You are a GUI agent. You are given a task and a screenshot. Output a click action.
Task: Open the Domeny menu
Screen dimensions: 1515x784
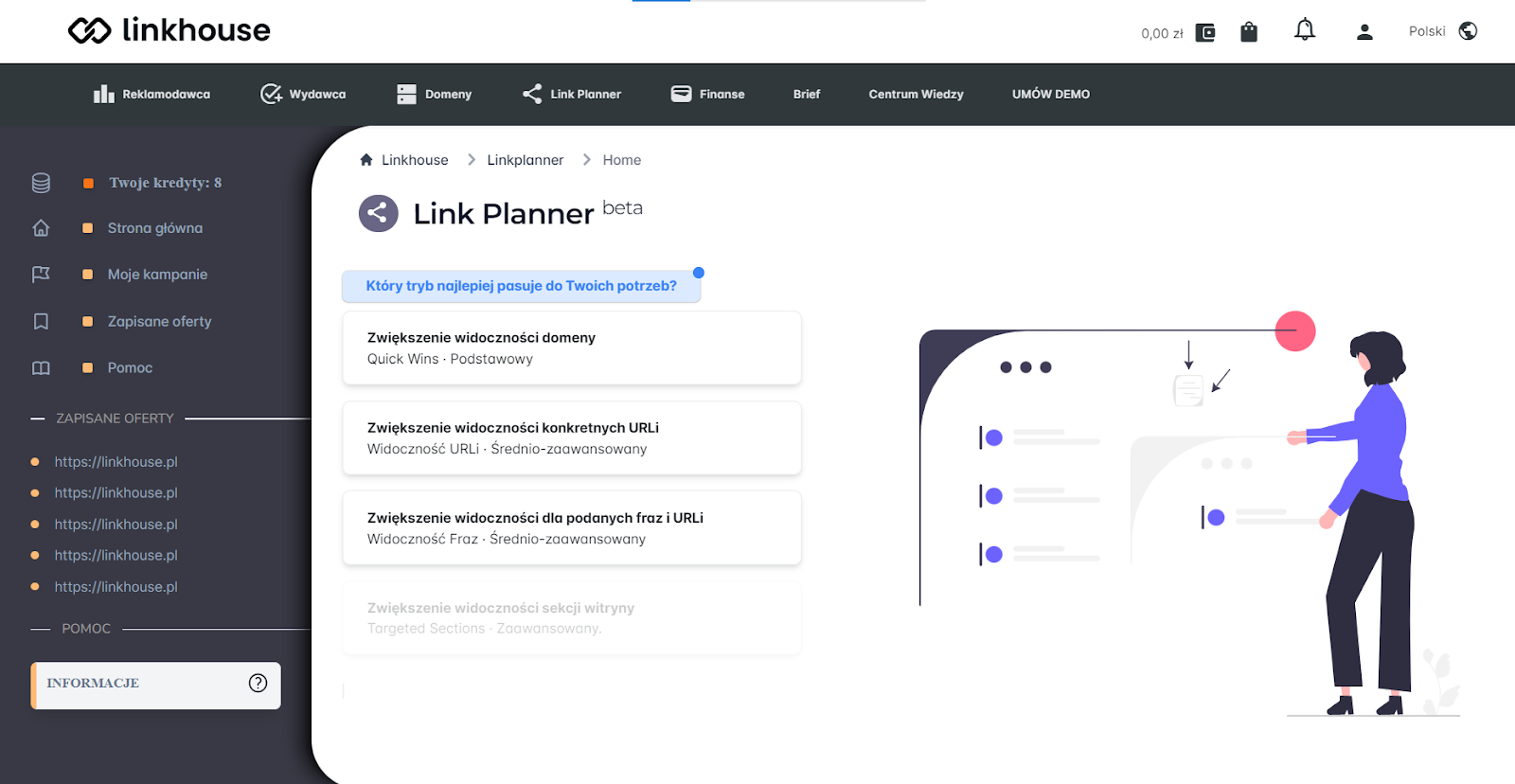(434, 94)
